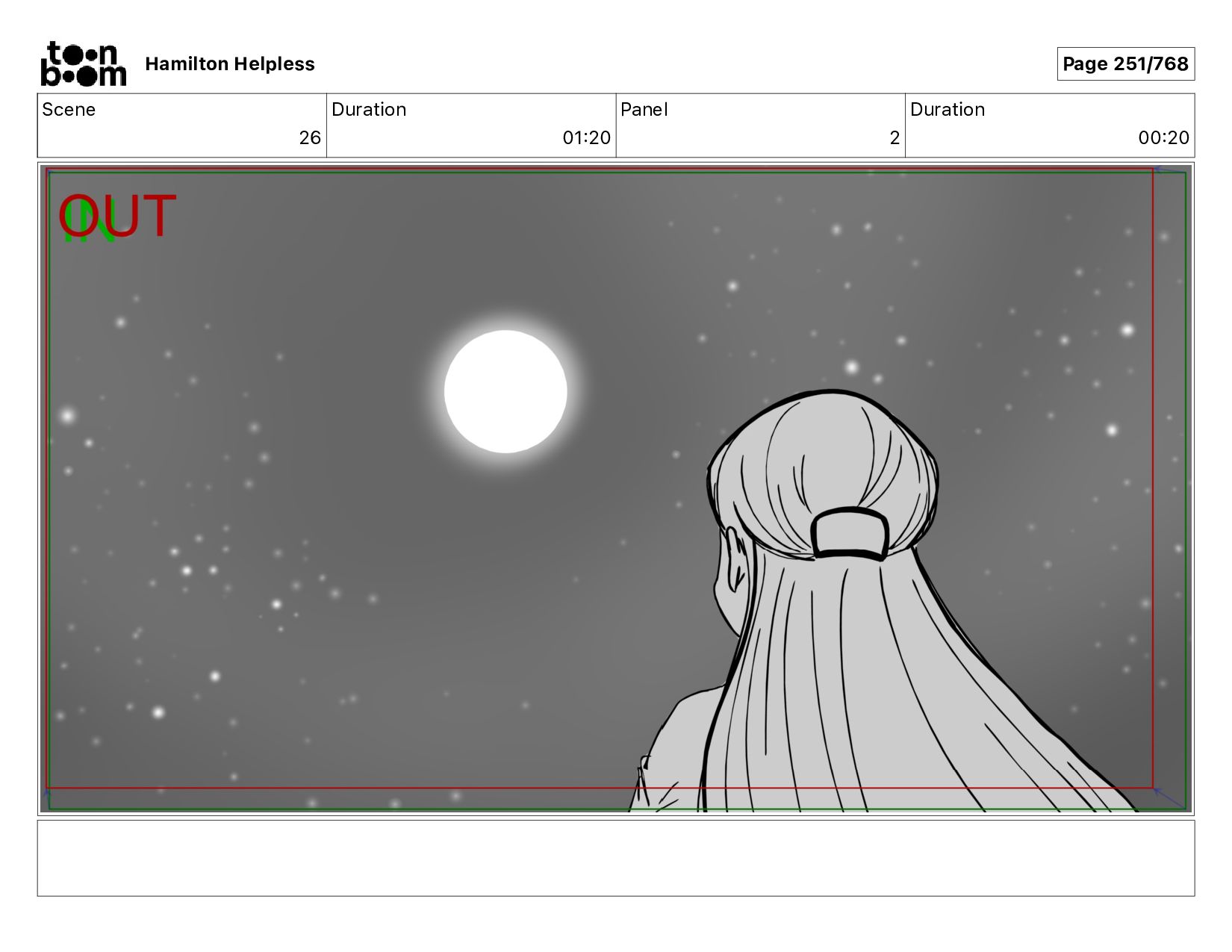Click the storyboard panel moon drawing

coord(505,392)
